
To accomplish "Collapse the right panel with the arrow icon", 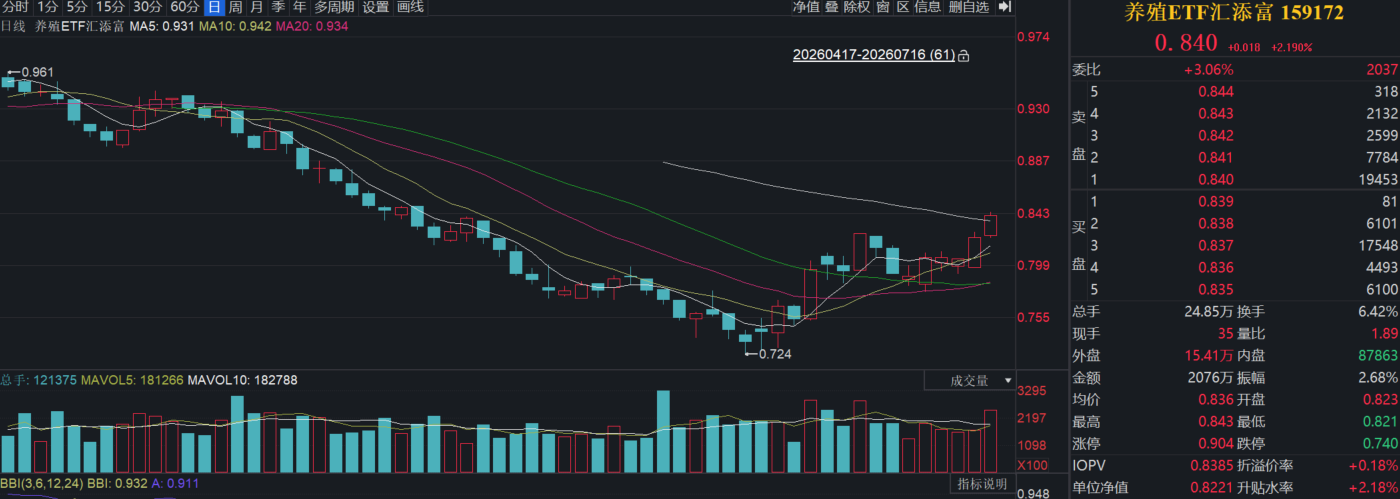I will tap(1005, 7).
